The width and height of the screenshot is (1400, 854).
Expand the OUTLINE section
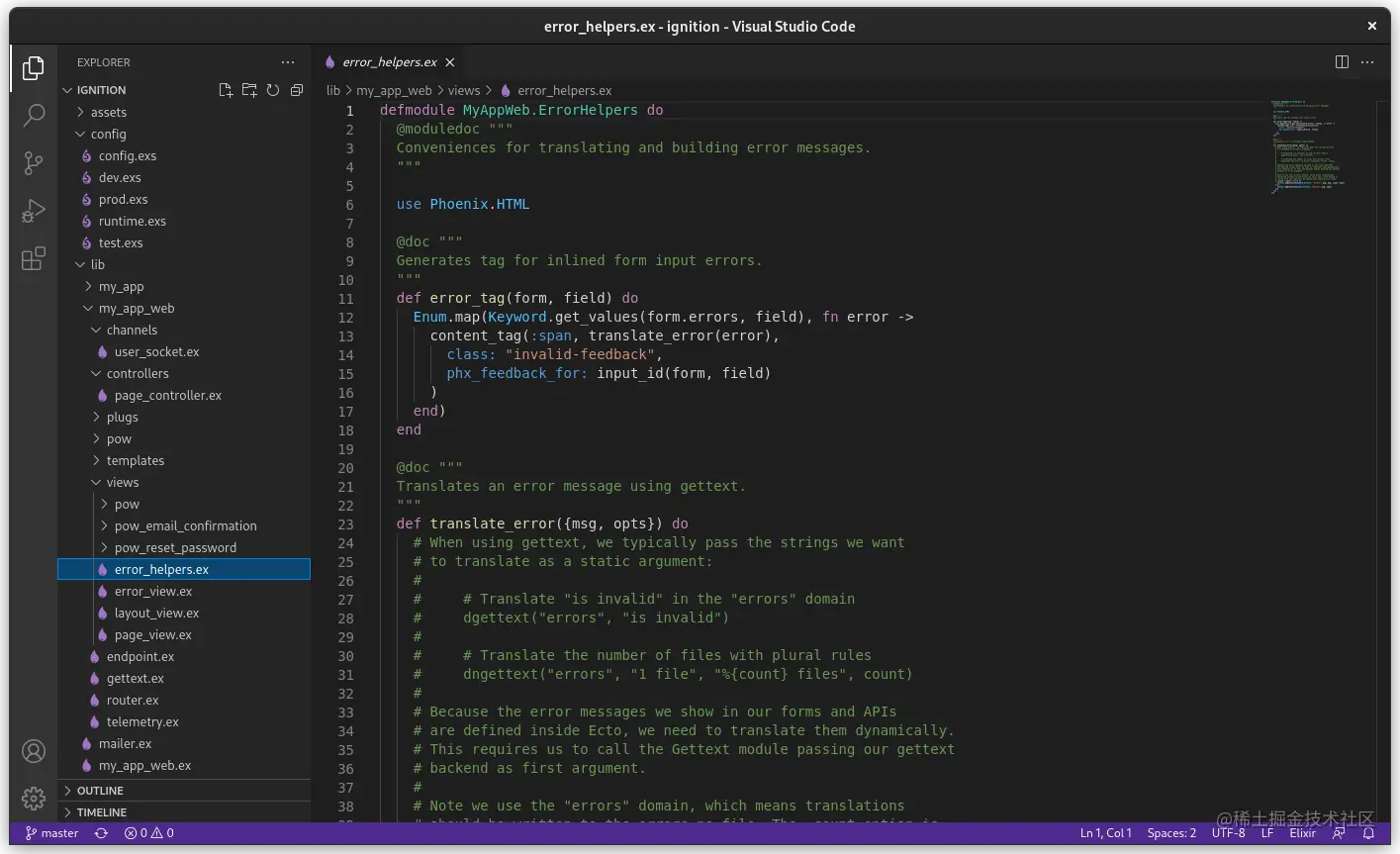(x=100, y=791)
